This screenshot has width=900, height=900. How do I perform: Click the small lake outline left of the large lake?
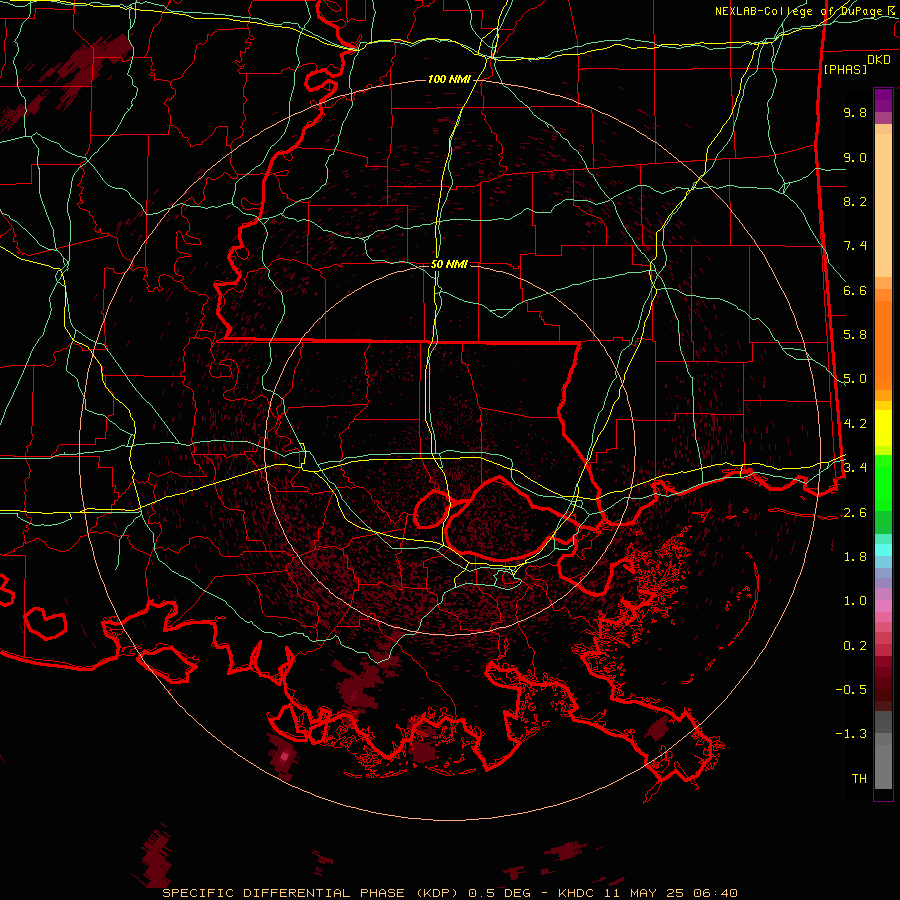click(432, 509)
